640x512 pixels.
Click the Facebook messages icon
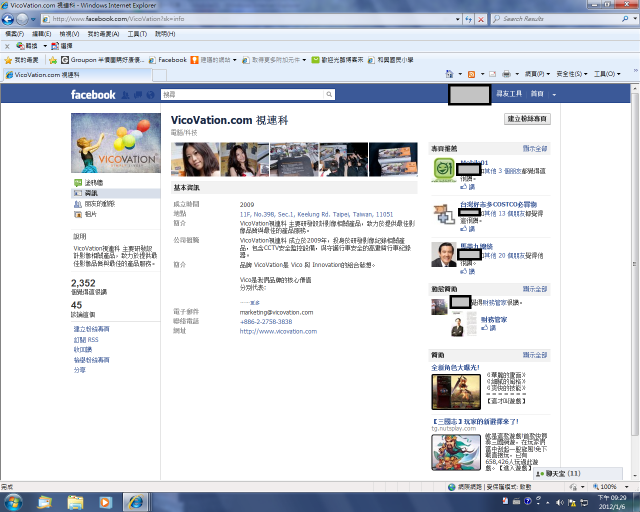pyautogui.click(x=138, y=95)
